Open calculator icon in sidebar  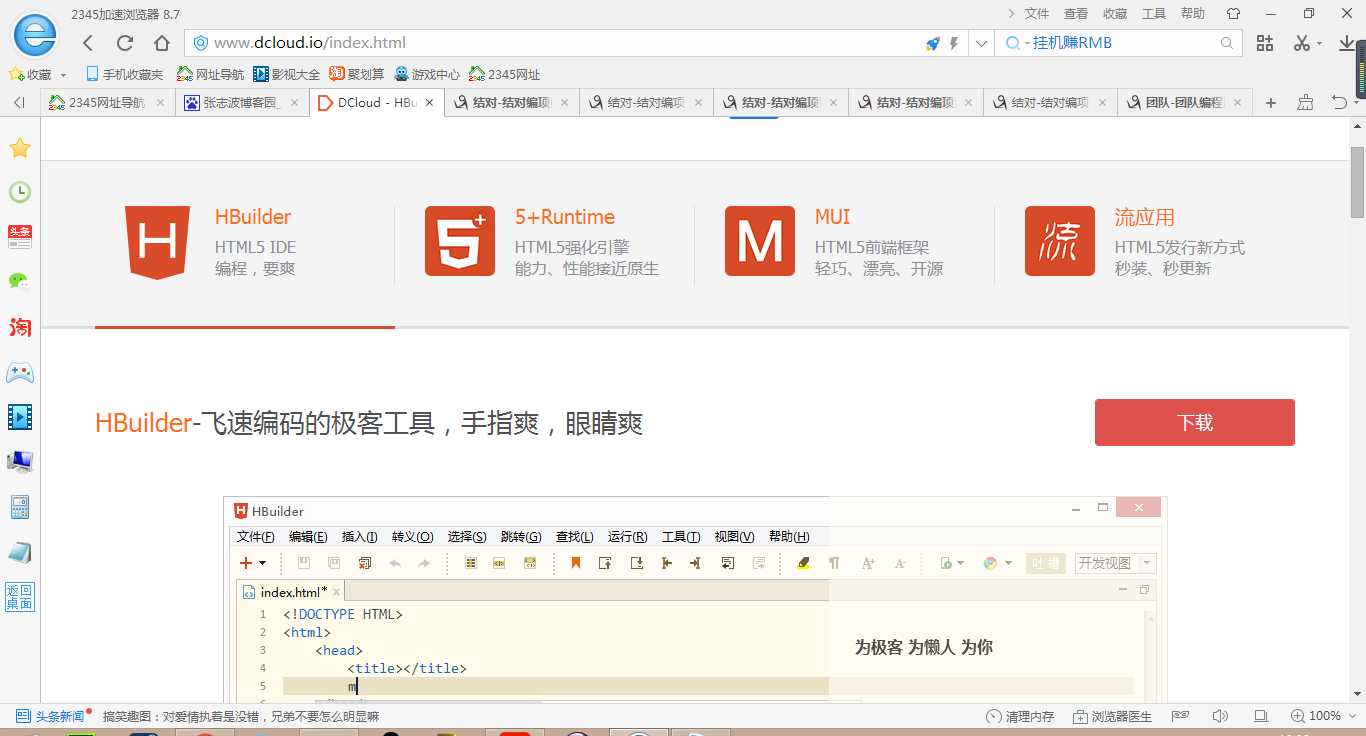(x=20, y=507)
